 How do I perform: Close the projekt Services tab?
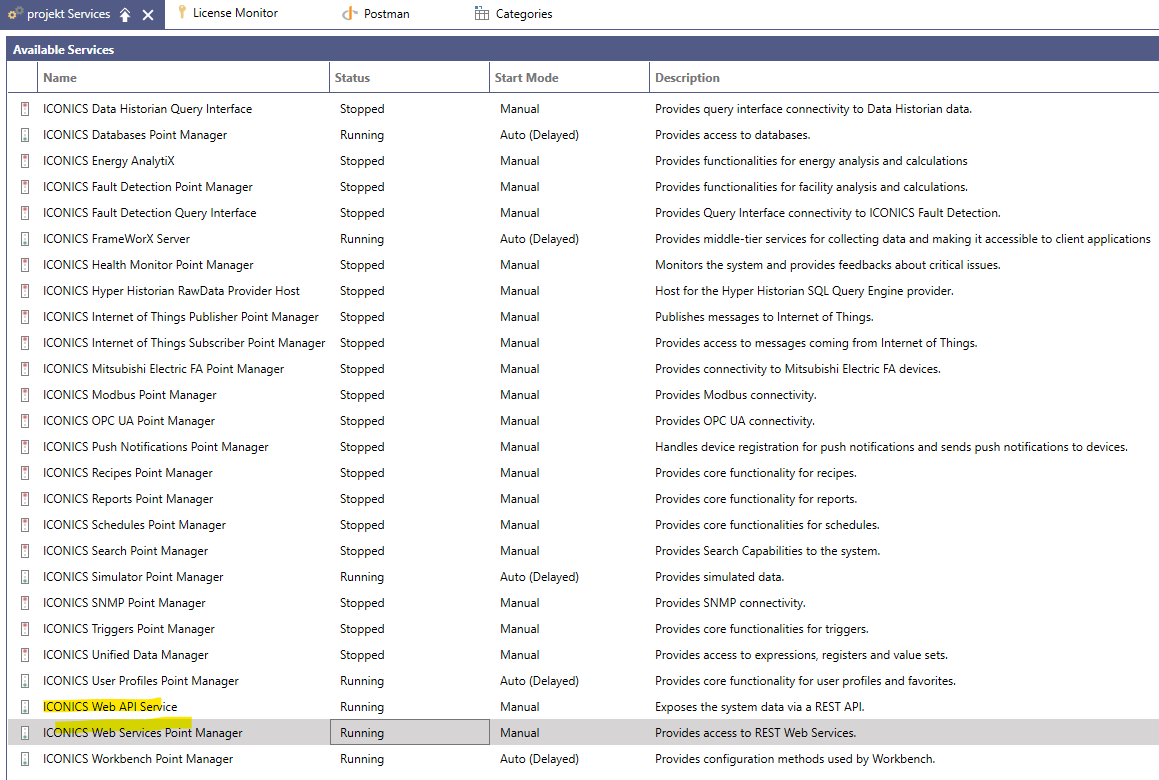[x=148, y=14]
